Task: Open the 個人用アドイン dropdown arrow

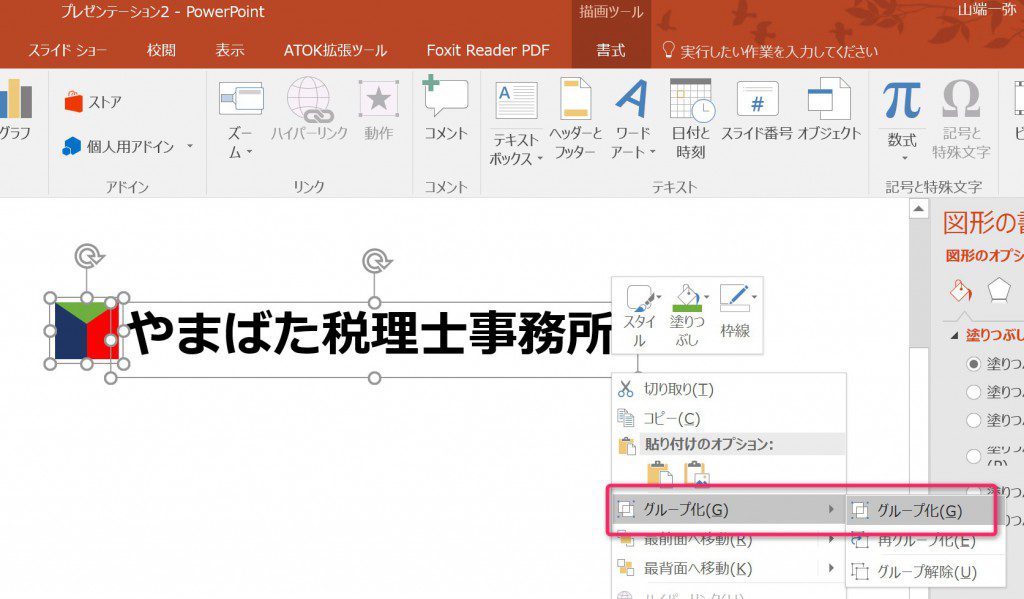Action: [x=190, y=146]
